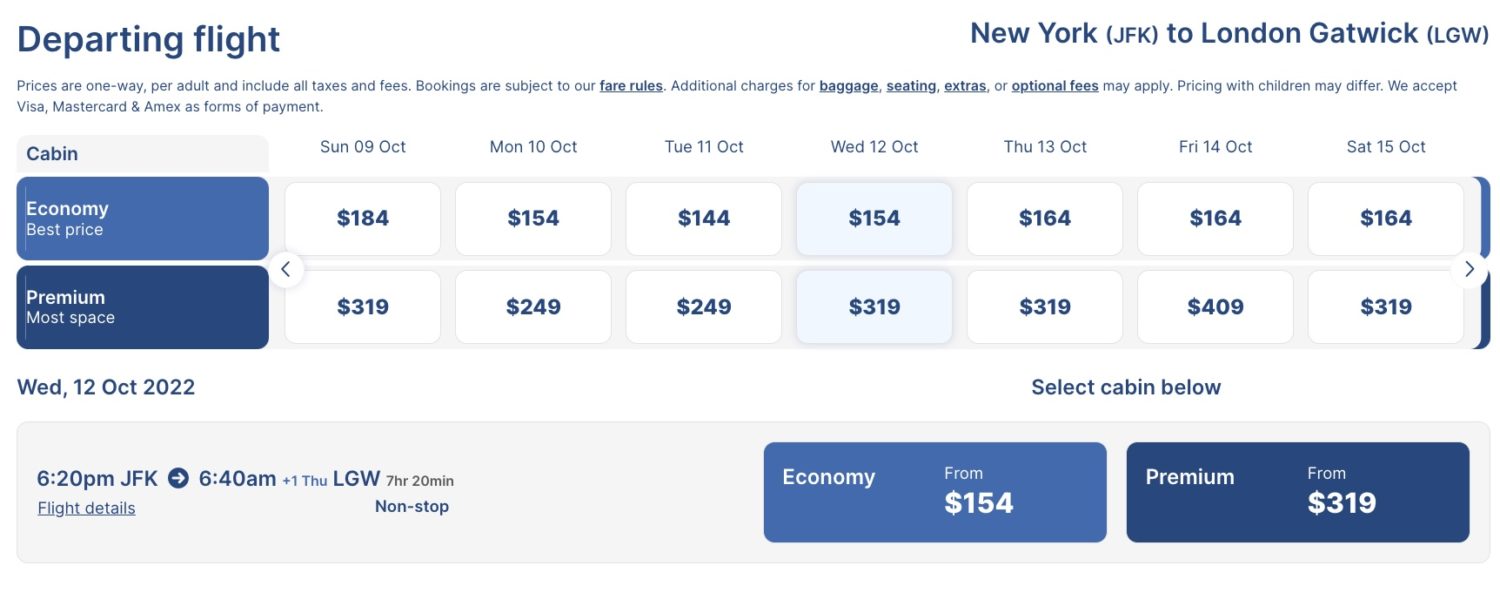Click the Wed 12 Oct date column header

(x=873, y=146)
